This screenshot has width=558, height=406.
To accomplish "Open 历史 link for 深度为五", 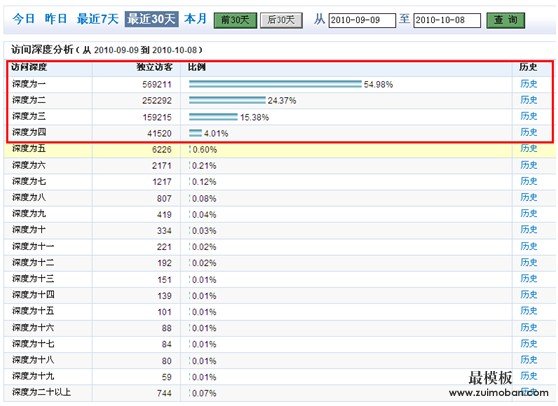I will point(528,148).
